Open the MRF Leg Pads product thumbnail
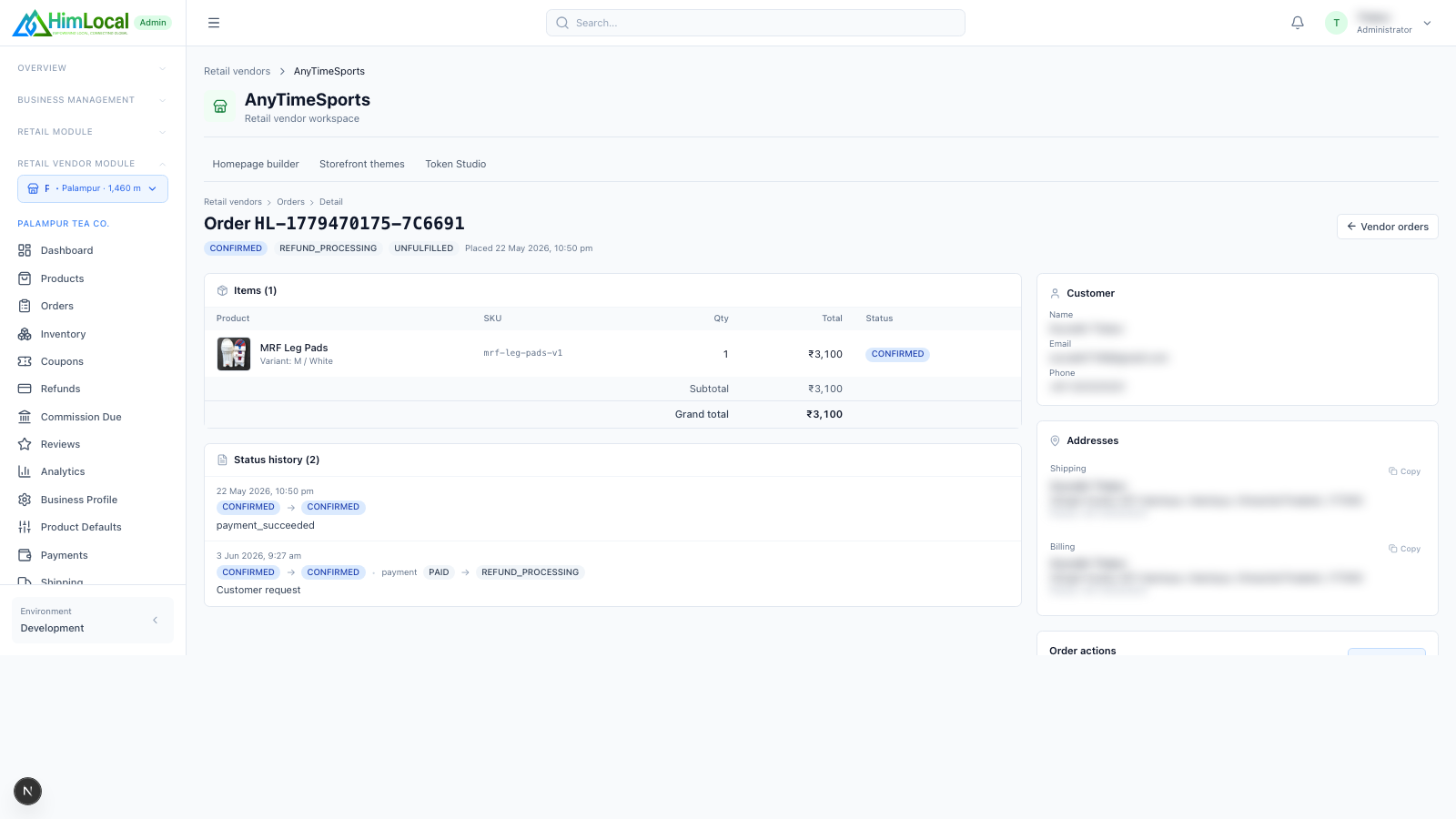Viewport: 1456px width, 819px height. pos(234,354)
